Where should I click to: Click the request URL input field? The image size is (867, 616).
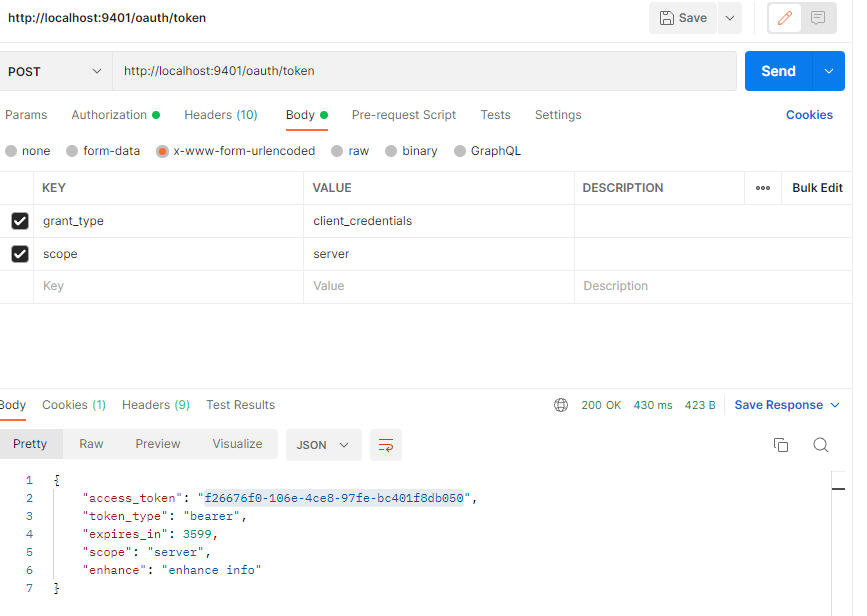[x=424, y=71]
